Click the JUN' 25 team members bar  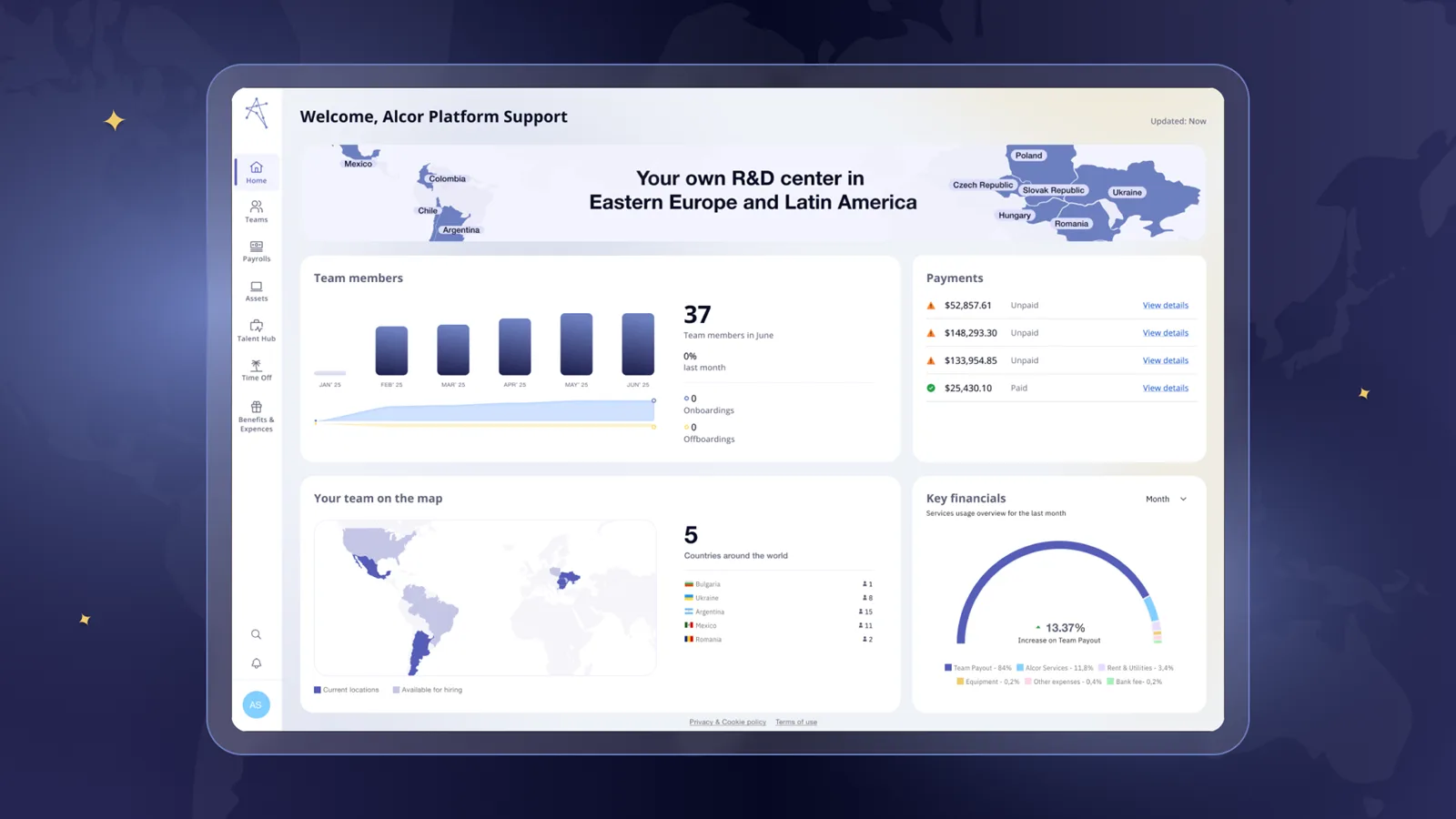638,344
